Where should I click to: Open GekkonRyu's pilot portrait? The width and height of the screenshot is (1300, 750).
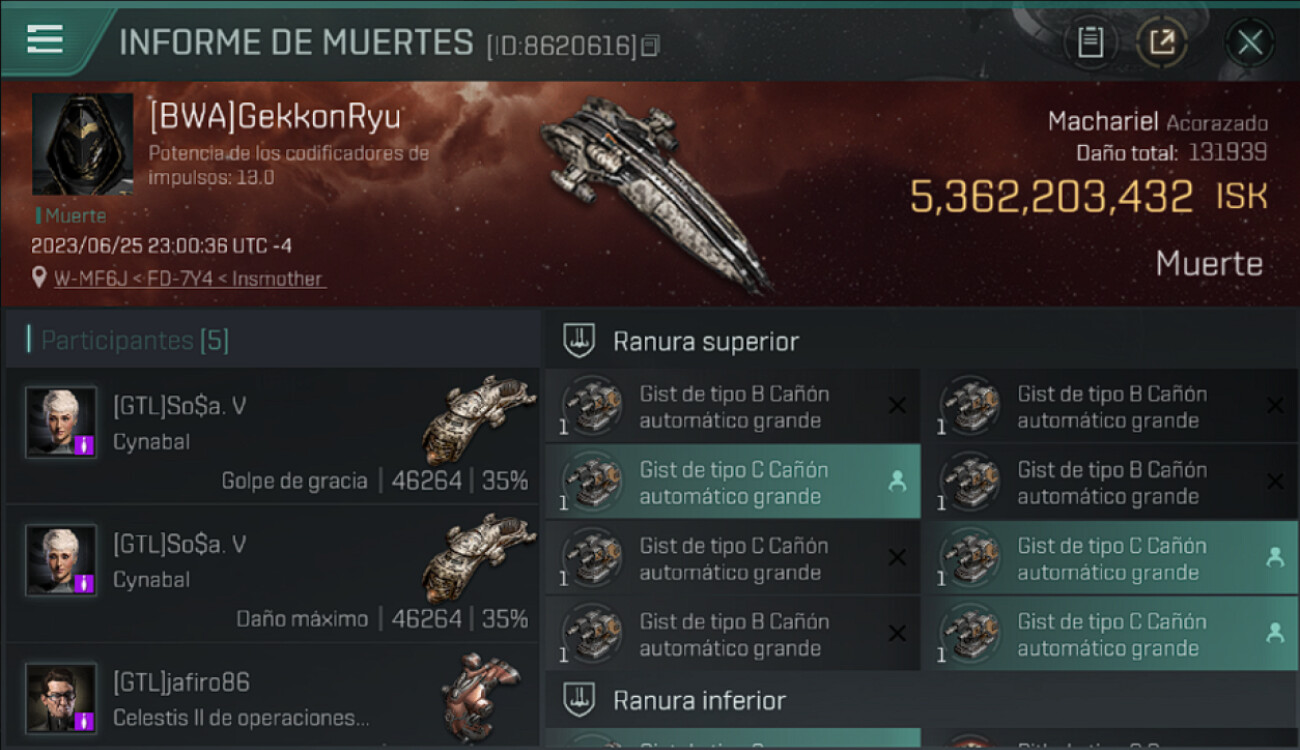click(82, 144)
